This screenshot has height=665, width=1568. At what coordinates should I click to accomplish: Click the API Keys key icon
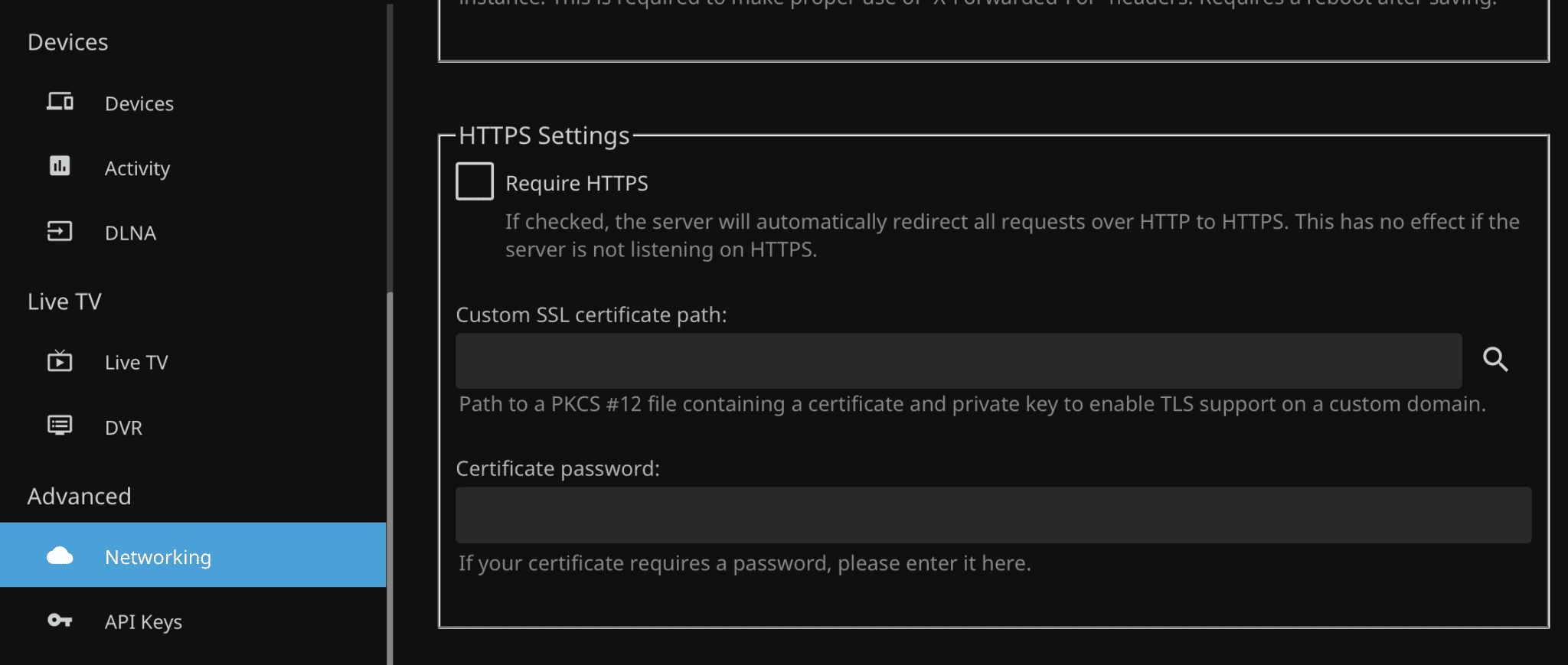60,620
